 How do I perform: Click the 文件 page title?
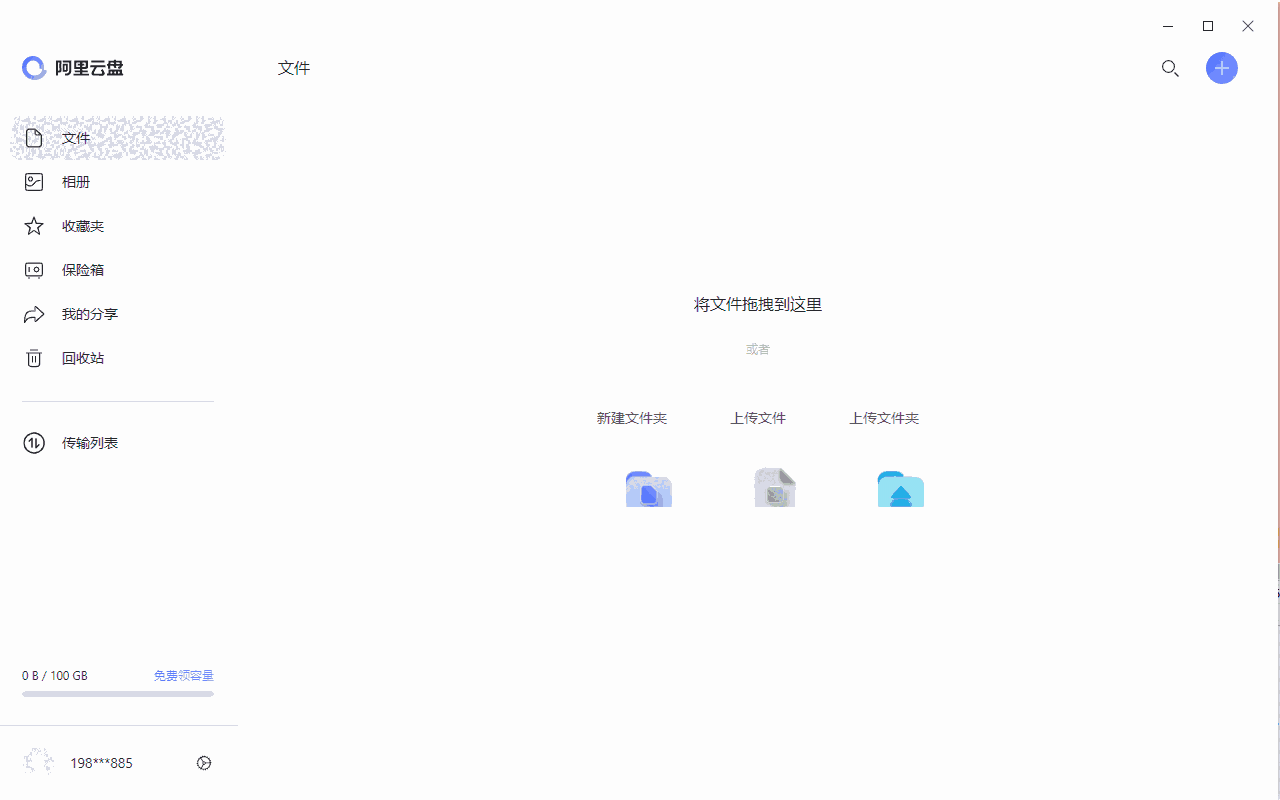(293, 67)
